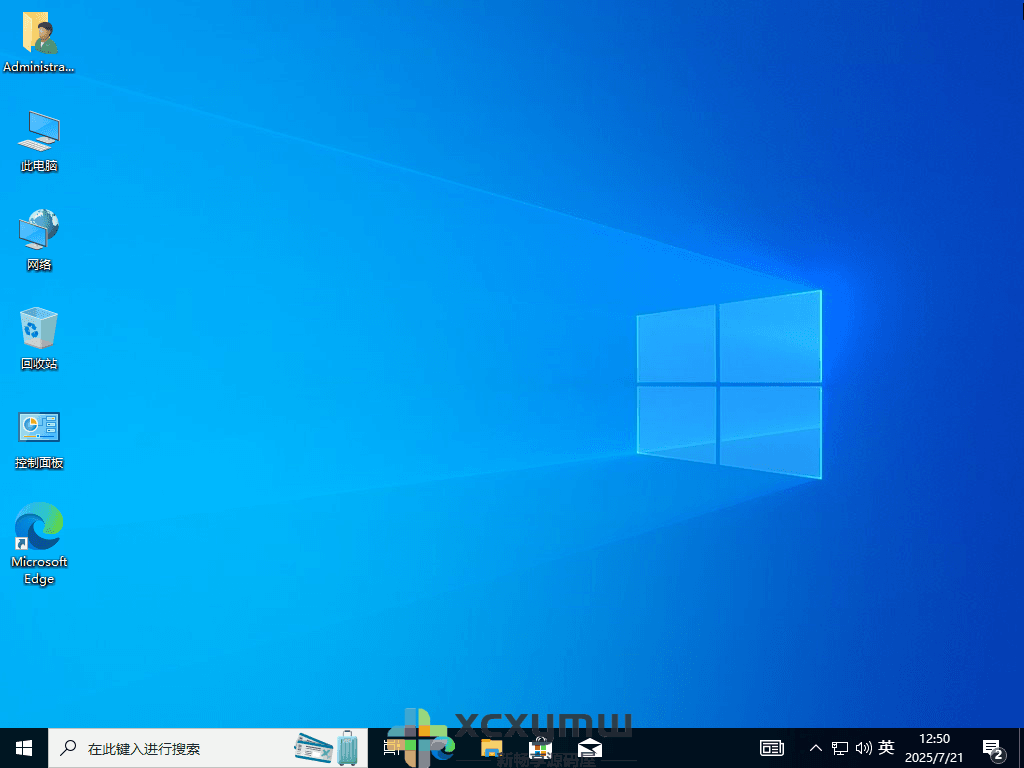Open the volume control slider
The width and height of the screenshot is (1024, 768).
coord(864,747)
